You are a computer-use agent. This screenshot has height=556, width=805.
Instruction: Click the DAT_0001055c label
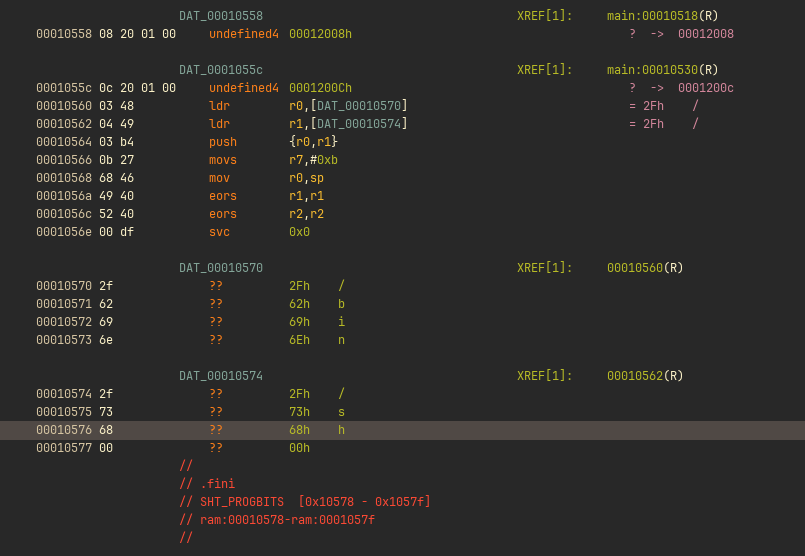(220, 70)
